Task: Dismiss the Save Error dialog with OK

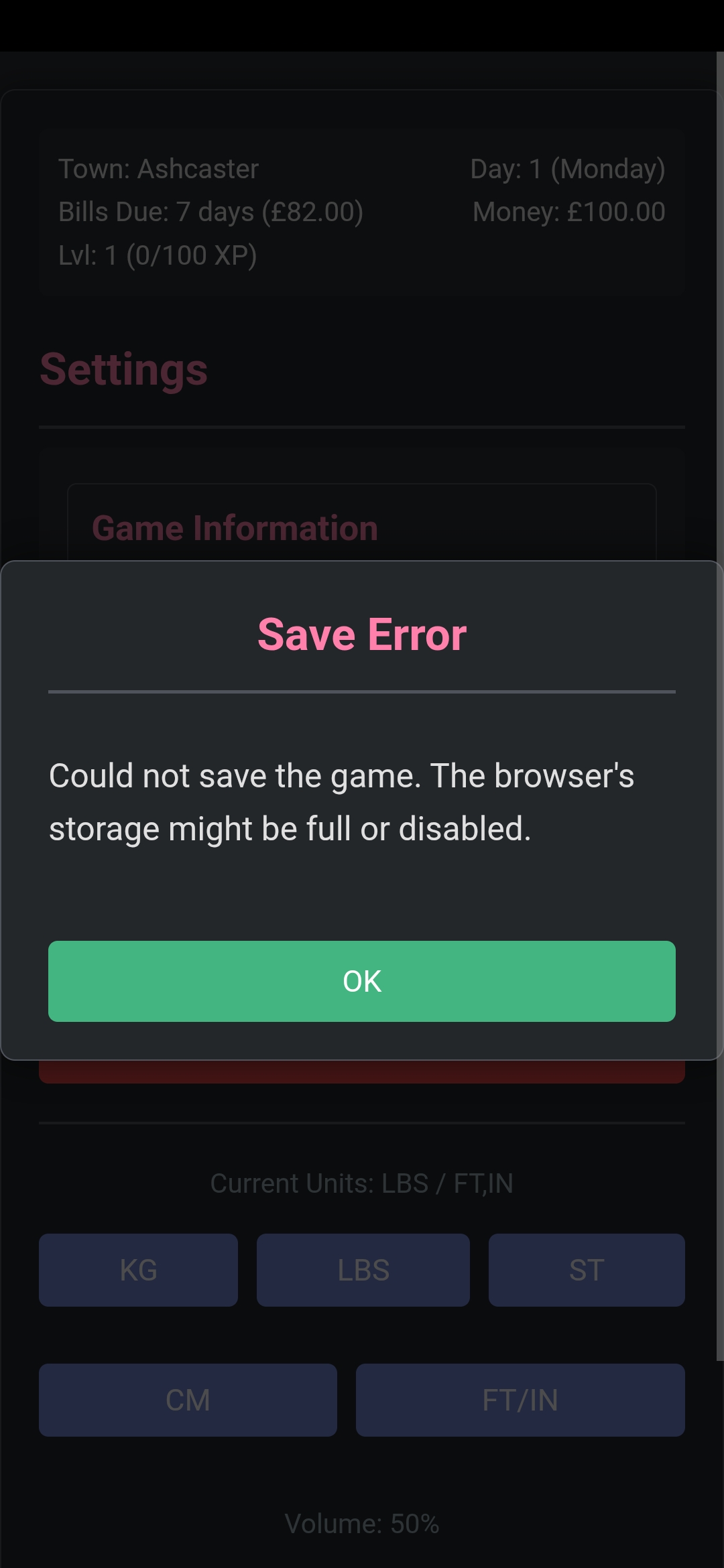Action: click(x=362, y=981)
